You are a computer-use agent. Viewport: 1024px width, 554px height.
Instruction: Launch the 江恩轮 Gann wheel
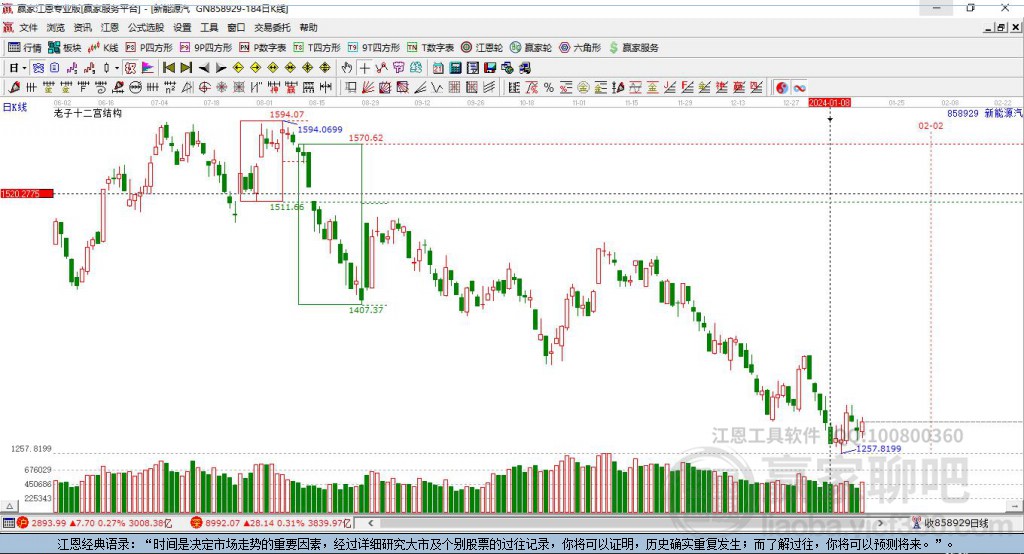click(482, 48)
